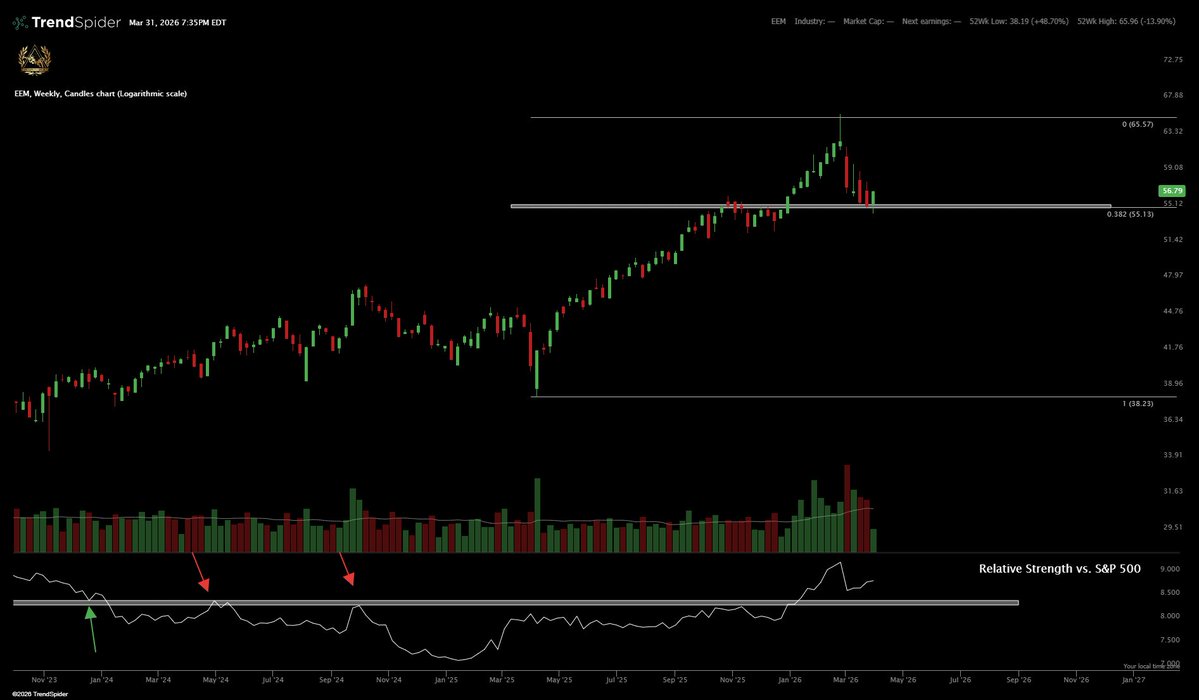Click the Jan '26 date axis label
Image resolution: width=1199 pixels, height=700 pixels.
790,679
